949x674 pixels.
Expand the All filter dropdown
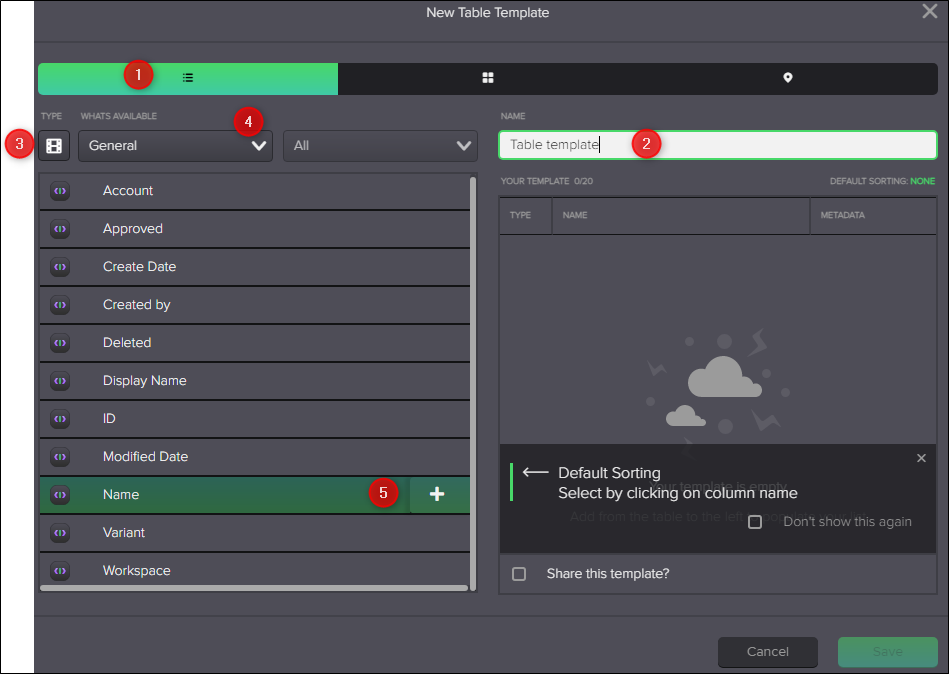[380, 145]
